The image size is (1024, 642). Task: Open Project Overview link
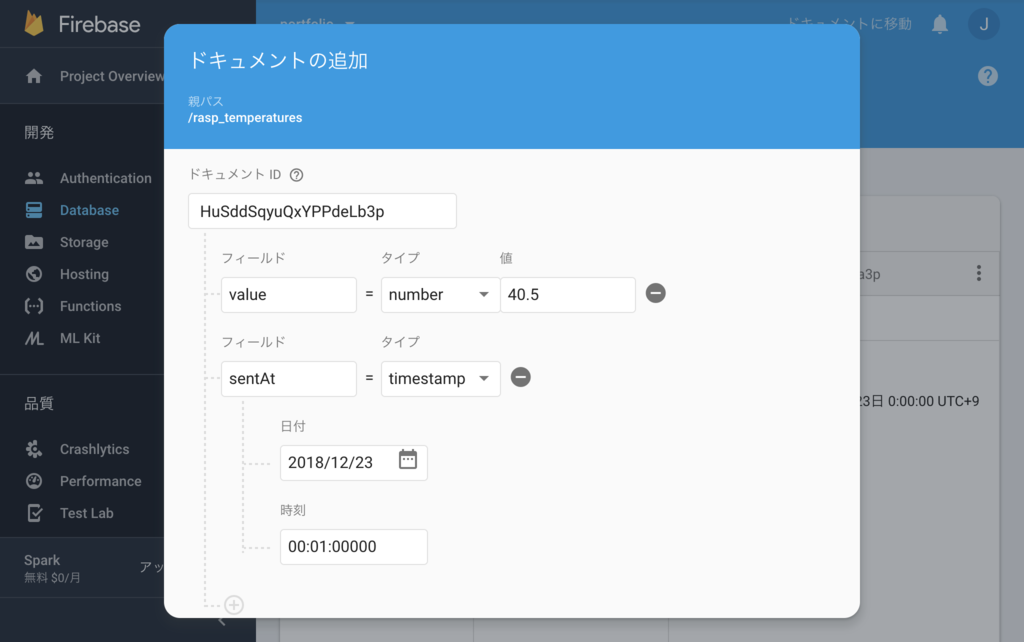pos(112,76)
